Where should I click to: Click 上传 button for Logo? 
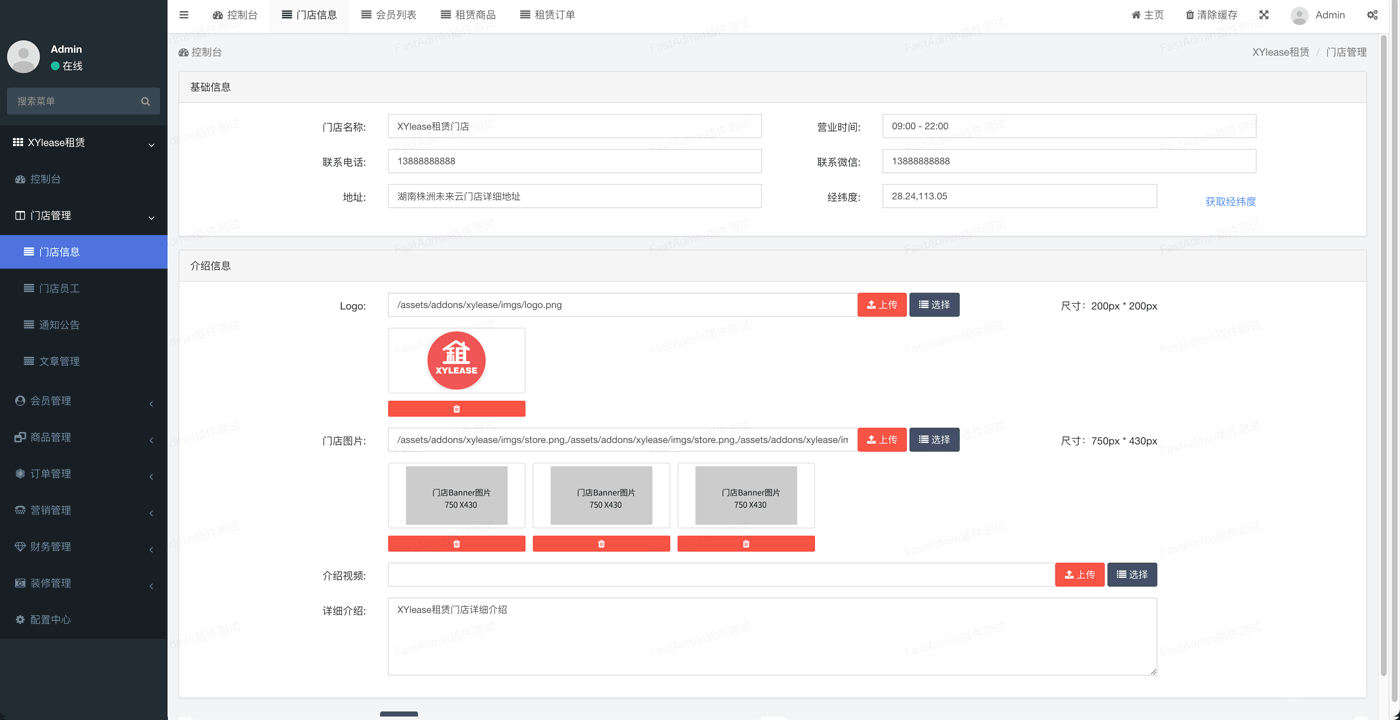[882, 305]
